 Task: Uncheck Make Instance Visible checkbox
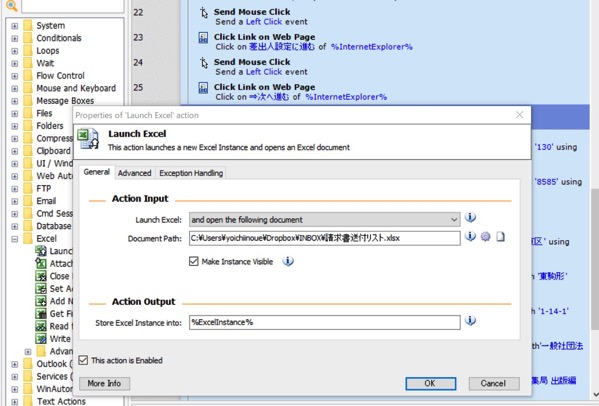coord(194,261)
